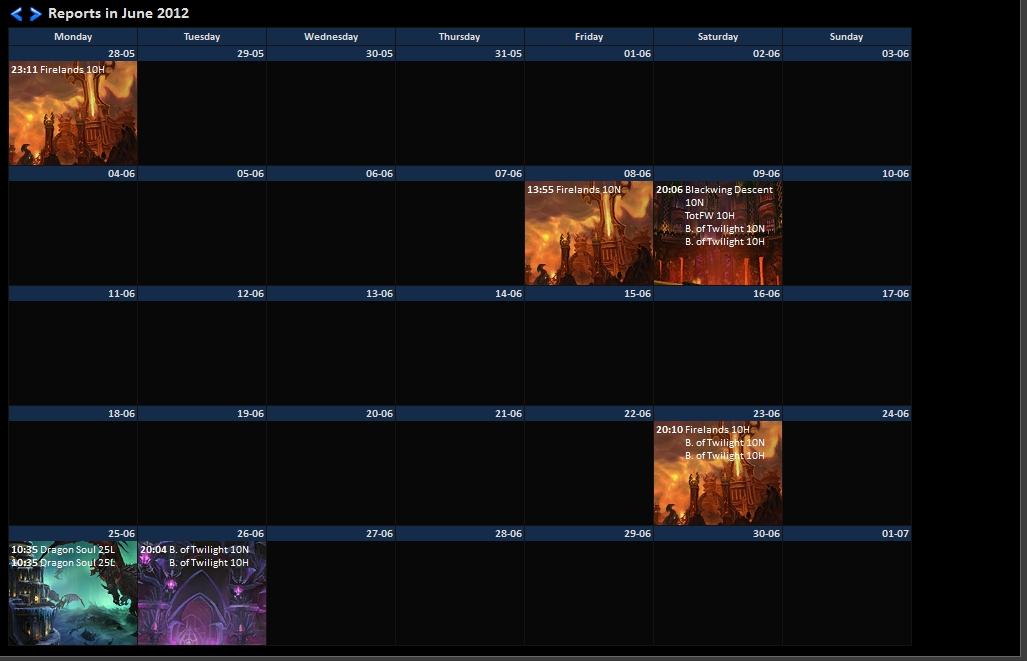
Task: Click the 23-06 date label
Action: pyautogui.click(x=766, y=413)
